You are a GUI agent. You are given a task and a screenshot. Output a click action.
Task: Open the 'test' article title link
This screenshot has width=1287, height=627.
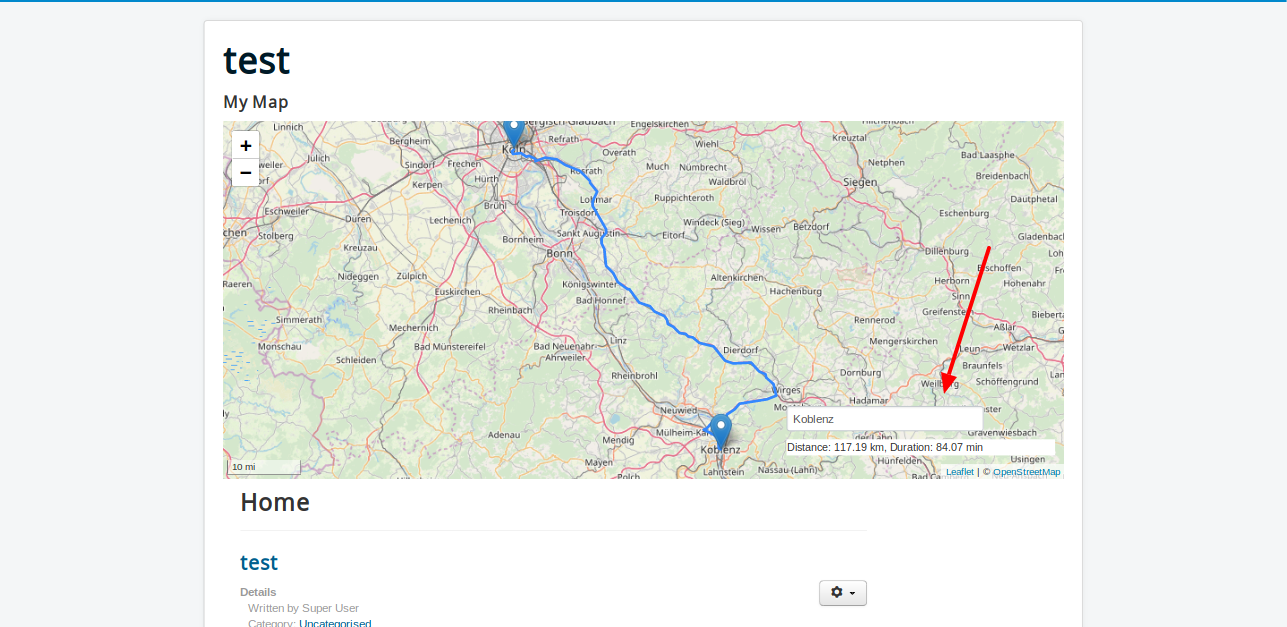[x=259, y=562]
